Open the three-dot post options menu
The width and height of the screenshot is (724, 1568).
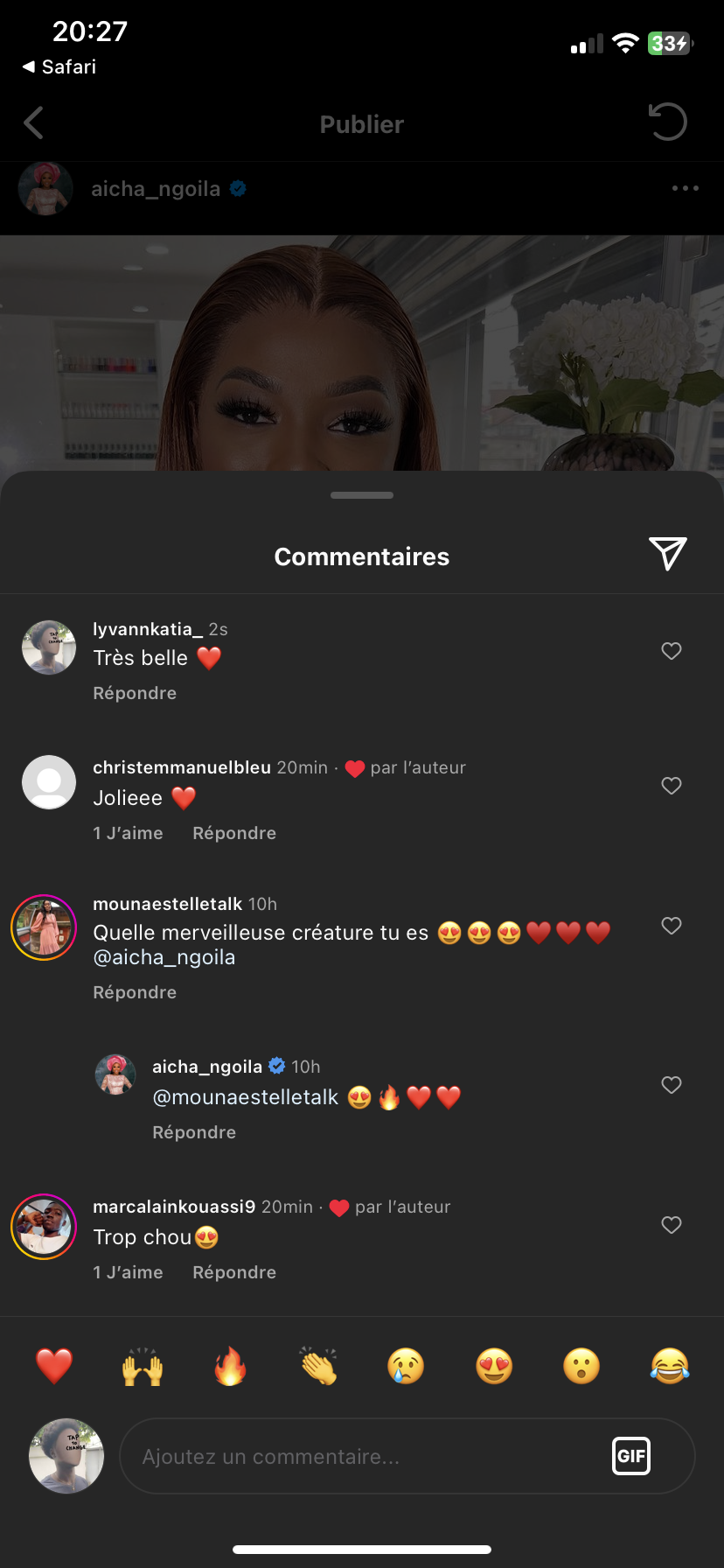(685, 188)
